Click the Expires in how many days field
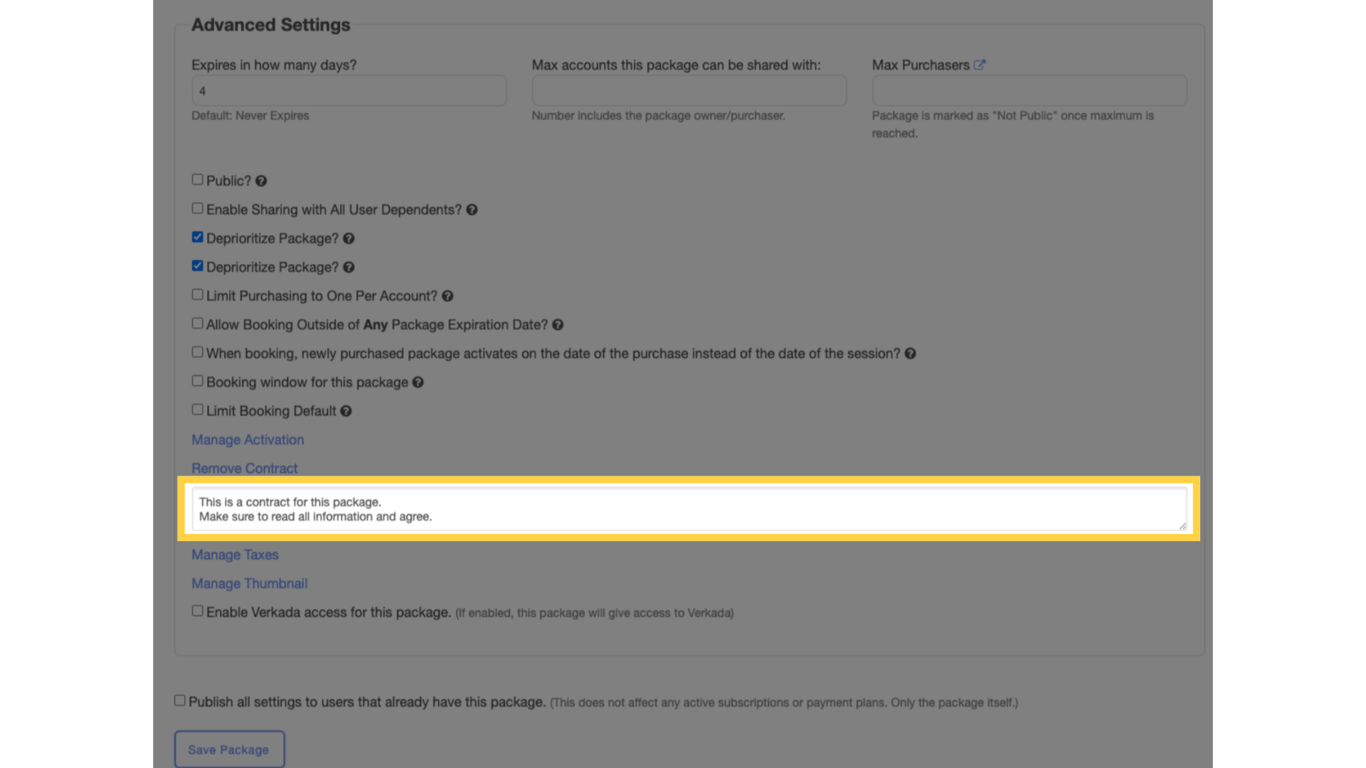 (349, 90)
